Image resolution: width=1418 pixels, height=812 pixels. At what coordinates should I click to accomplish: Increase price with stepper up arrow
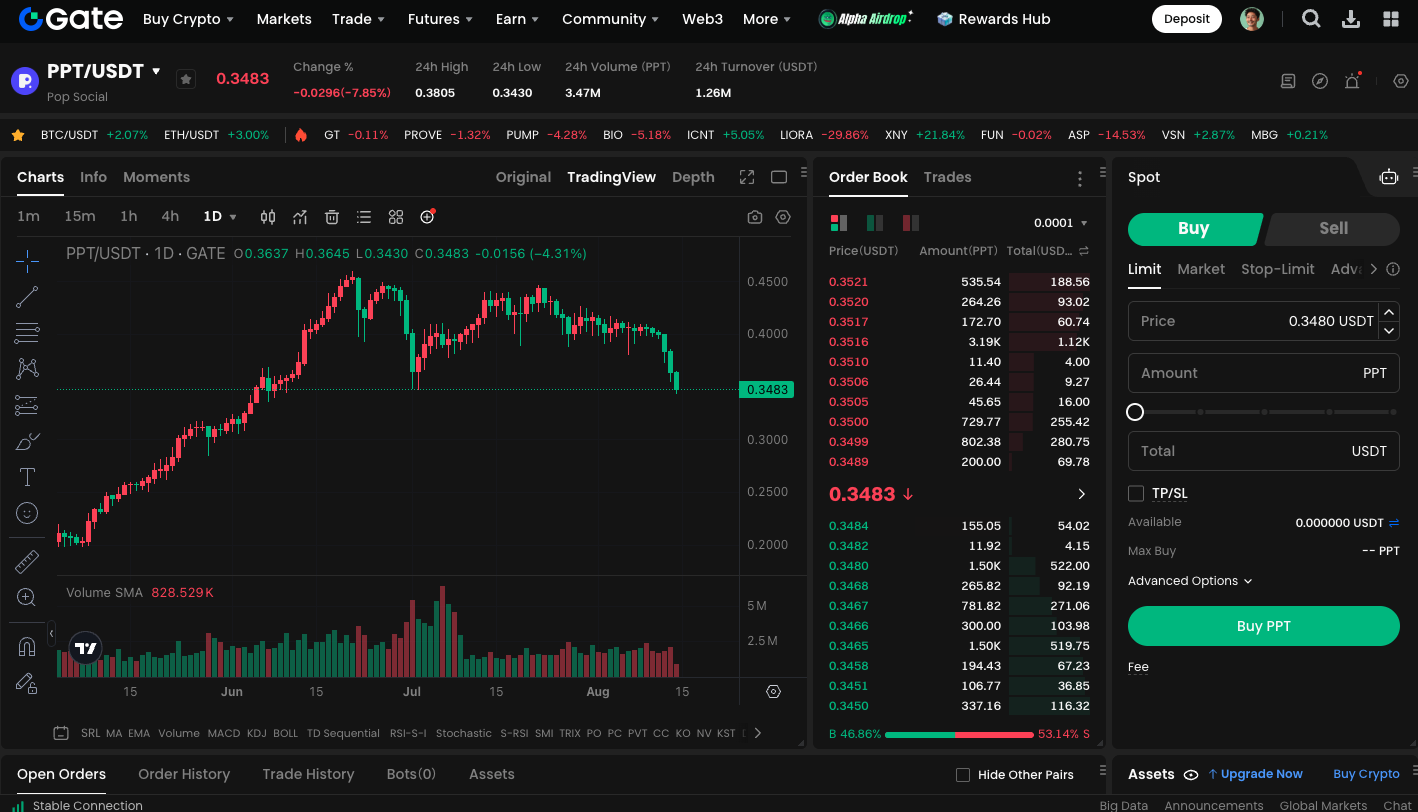click(x=1389, y=312)
